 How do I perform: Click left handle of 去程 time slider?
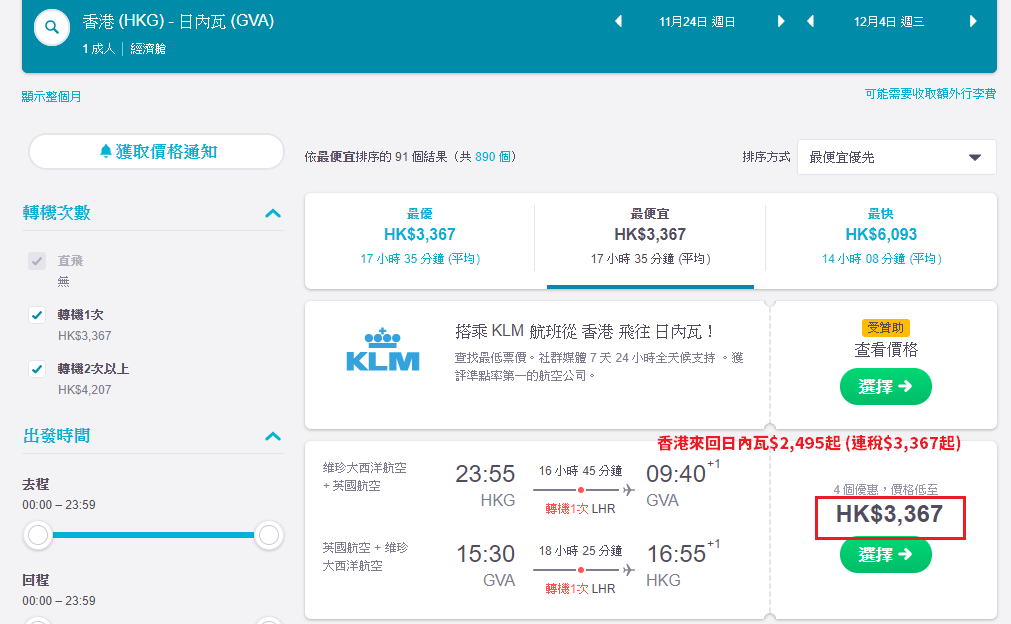click(38, 535)
